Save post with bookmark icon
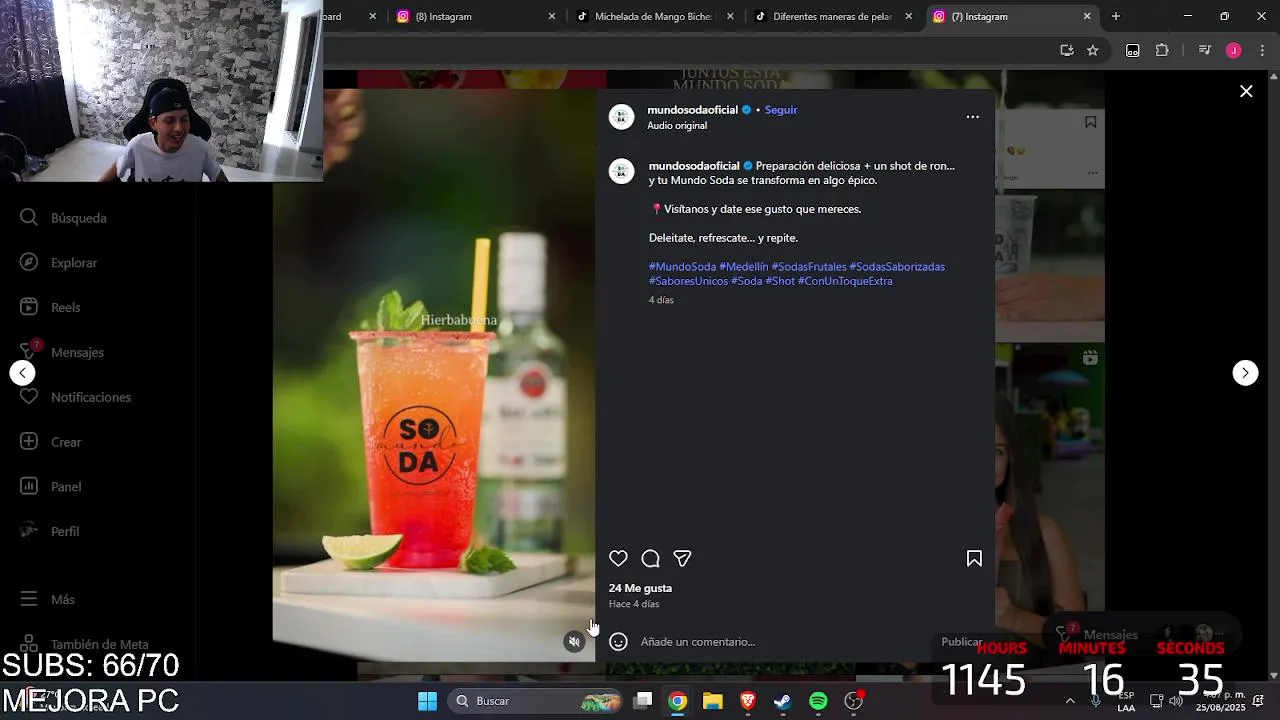 click(x=974, y=559)
